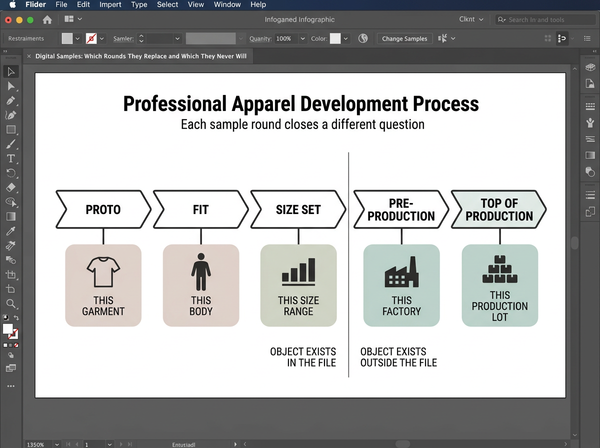Select the Pen tool
Viewport: 600px width, 448px height.
[11, 101]
